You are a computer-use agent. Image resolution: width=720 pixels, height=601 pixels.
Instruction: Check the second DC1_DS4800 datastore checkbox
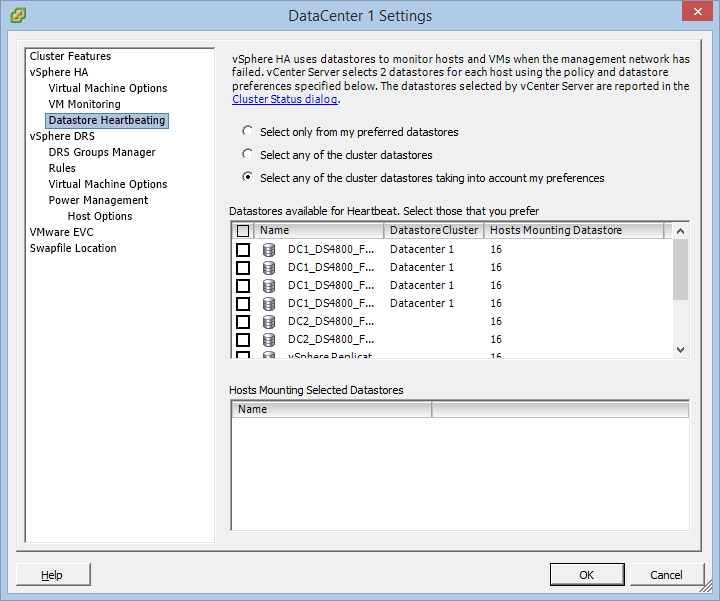pos(243,268)
